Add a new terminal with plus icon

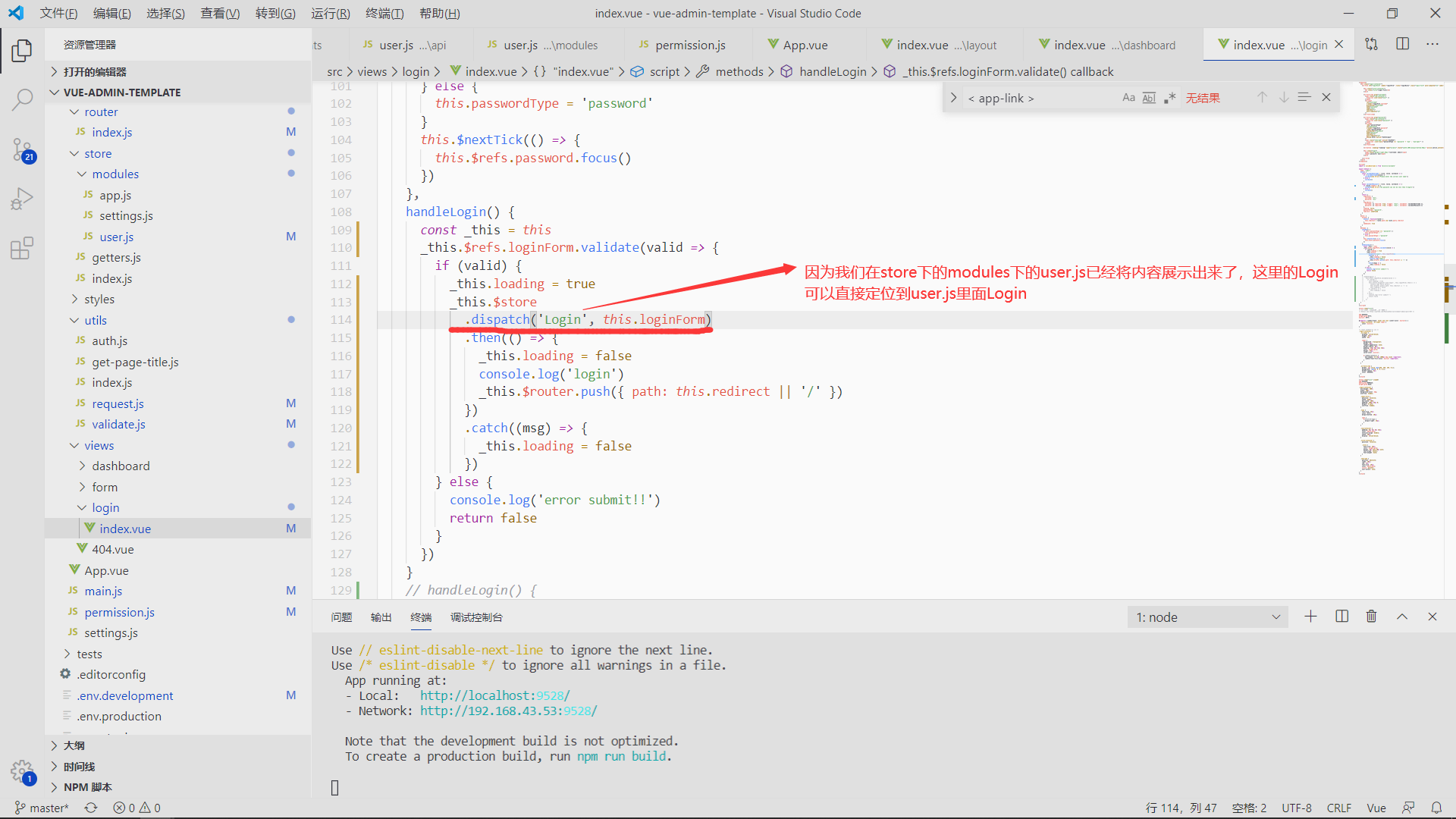pos(1310,617)
